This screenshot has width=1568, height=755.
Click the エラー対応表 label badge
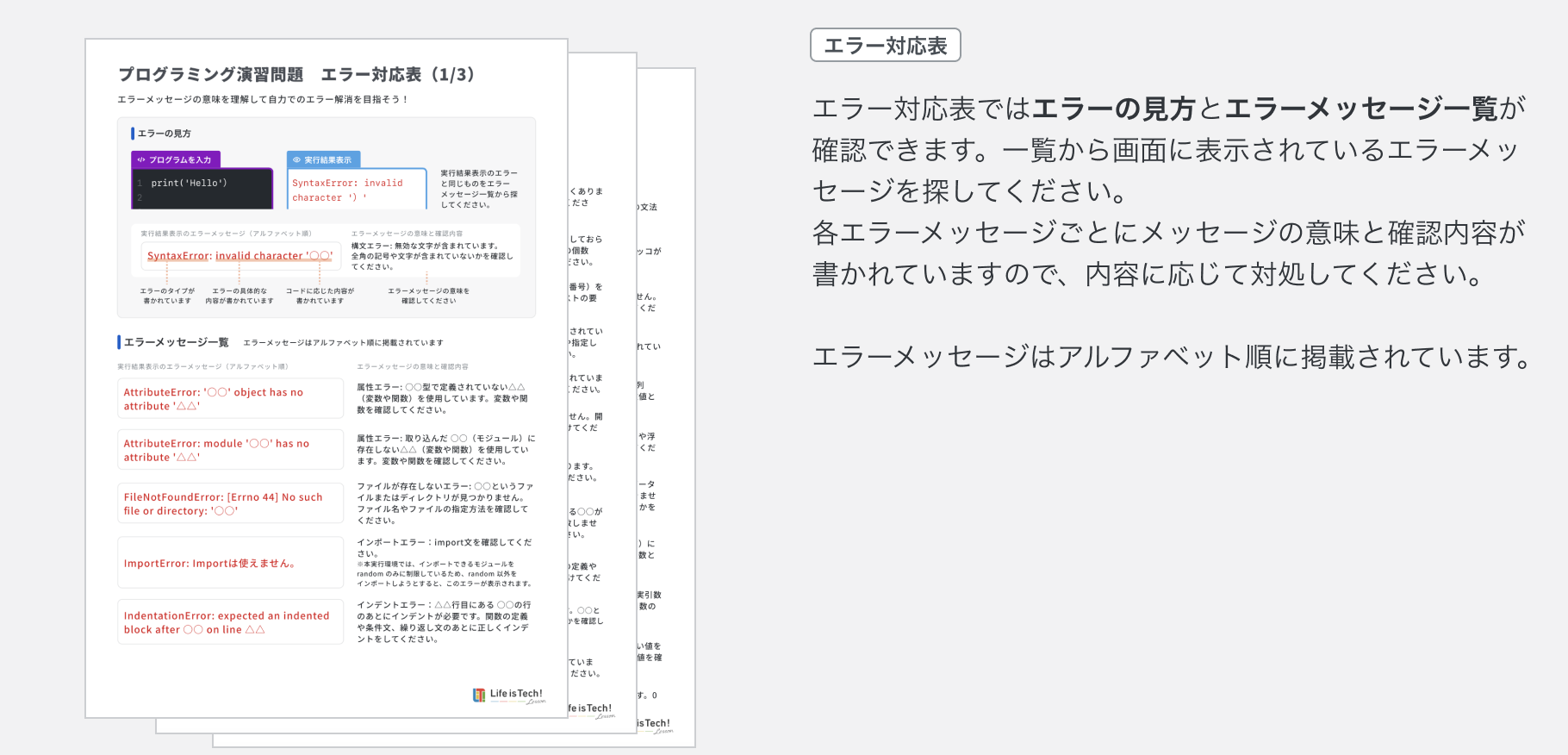(x=885, y=45)
